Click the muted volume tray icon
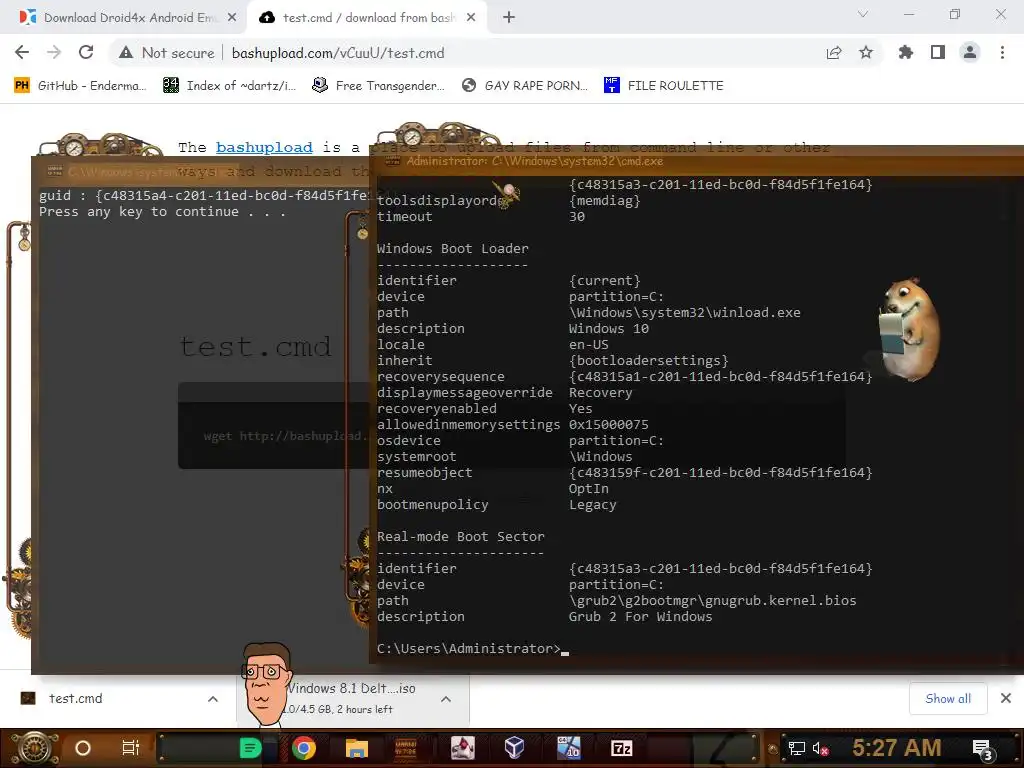 coord(820,748)
